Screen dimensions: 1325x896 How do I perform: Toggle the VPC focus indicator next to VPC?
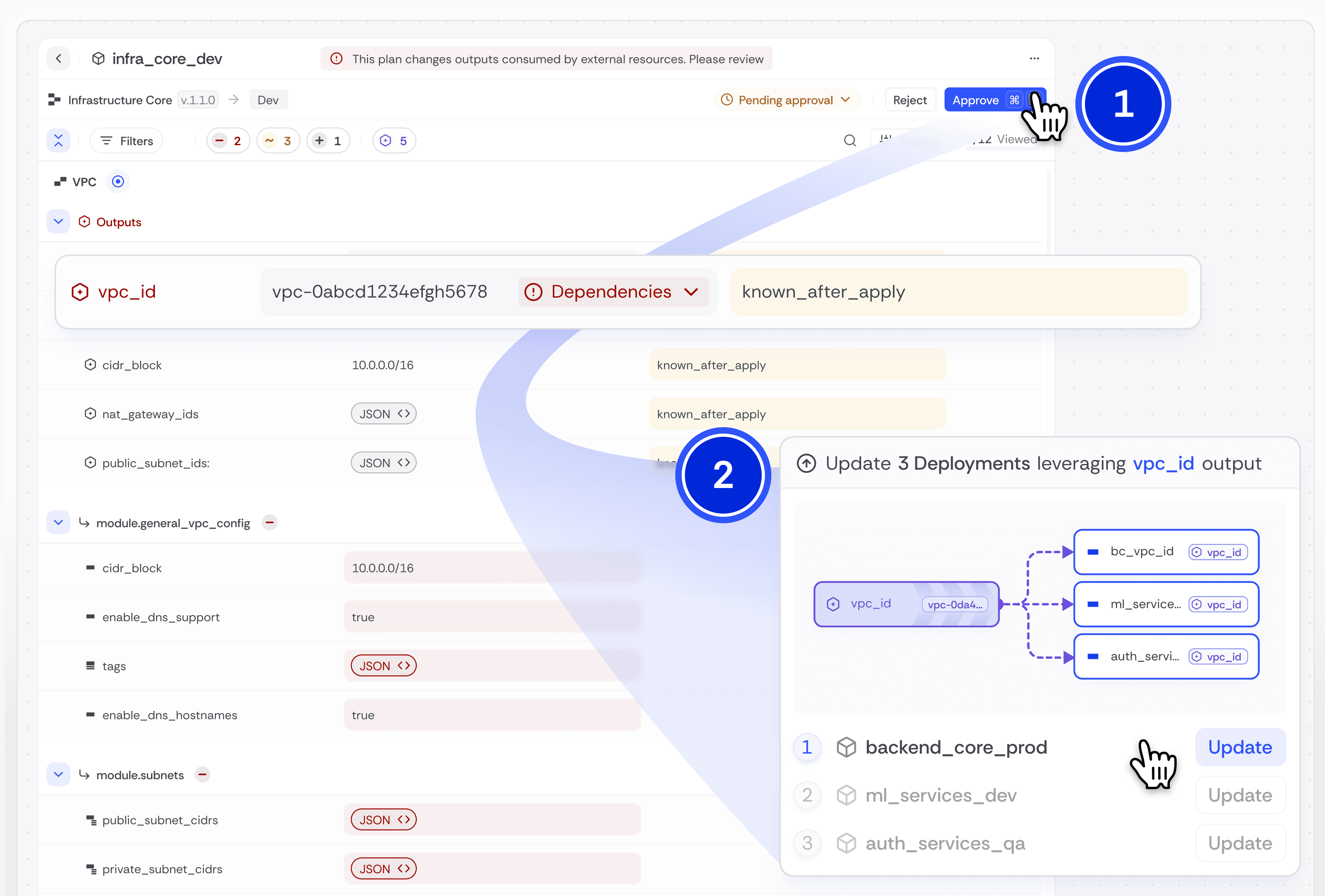click(118, 181)
